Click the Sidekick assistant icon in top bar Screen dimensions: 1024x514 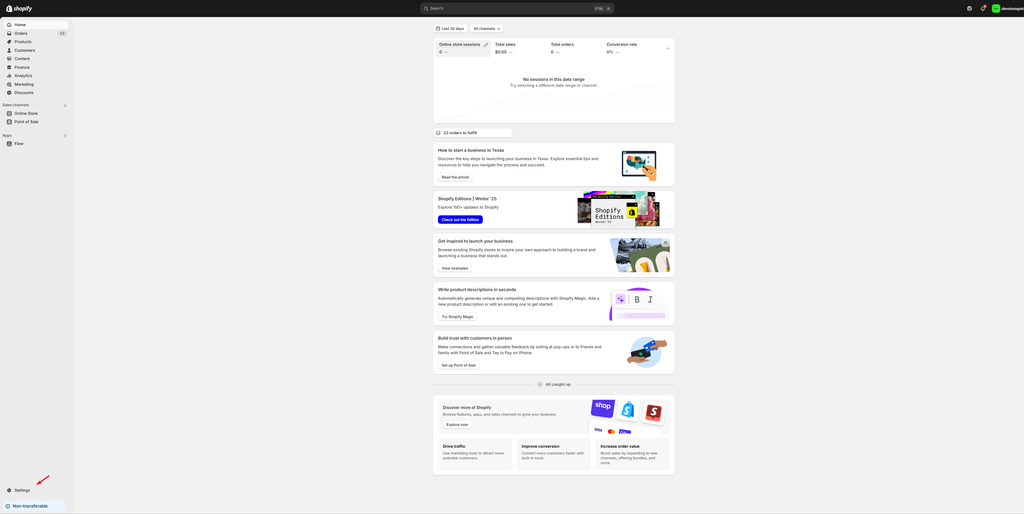click(969, 8)
